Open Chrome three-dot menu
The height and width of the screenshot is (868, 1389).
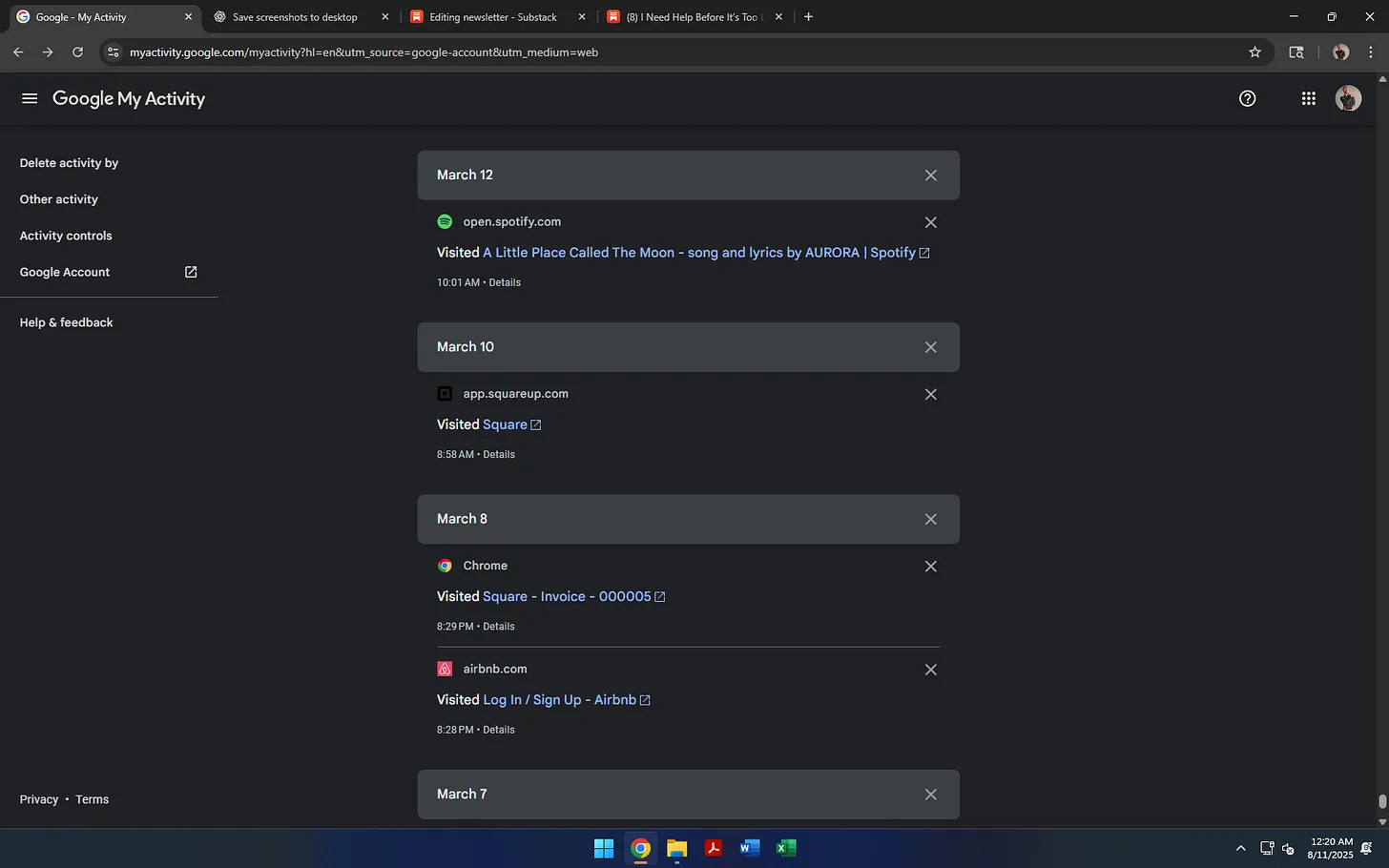pyautogui.click(x=1371, y=52)
